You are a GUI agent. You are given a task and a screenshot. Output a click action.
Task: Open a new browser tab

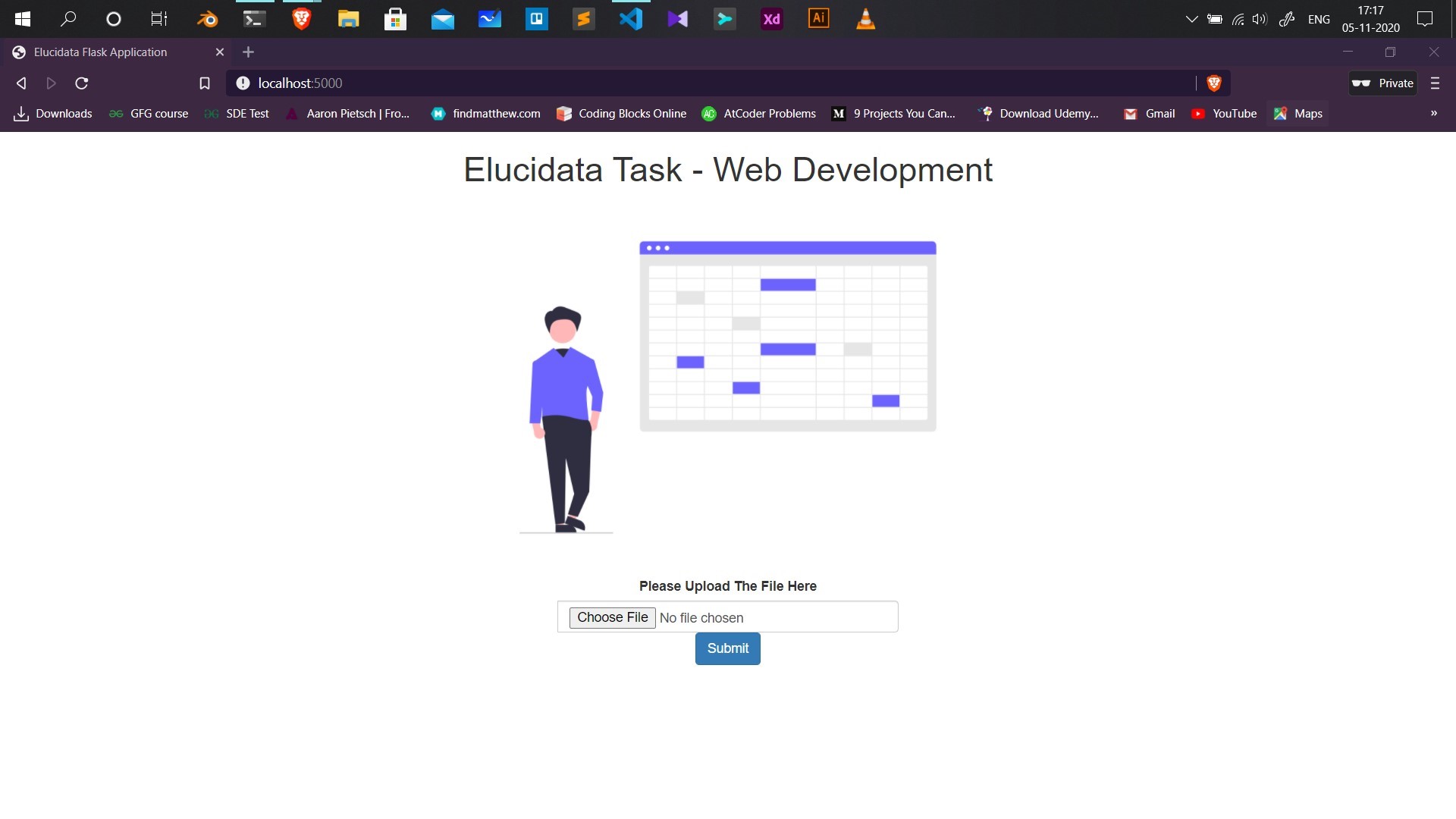(248, 52)
